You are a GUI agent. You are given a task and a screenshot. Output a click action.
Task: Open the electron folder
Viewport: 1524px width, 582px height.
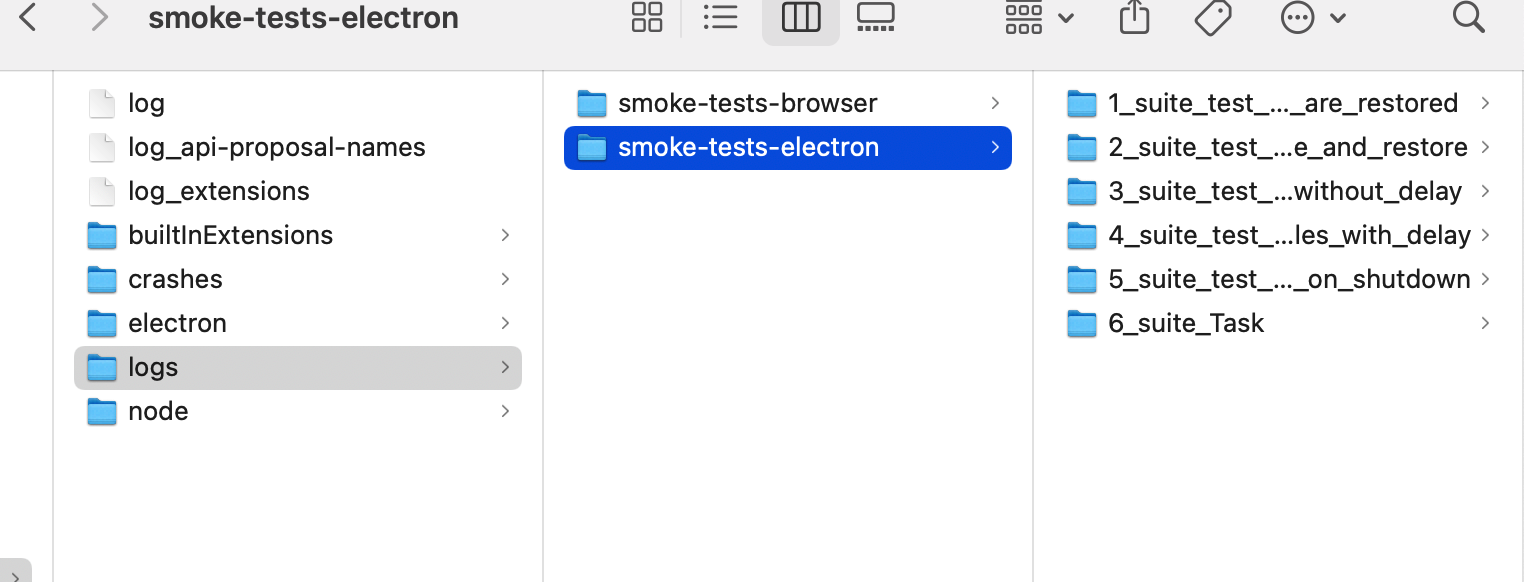coord(177,323)
